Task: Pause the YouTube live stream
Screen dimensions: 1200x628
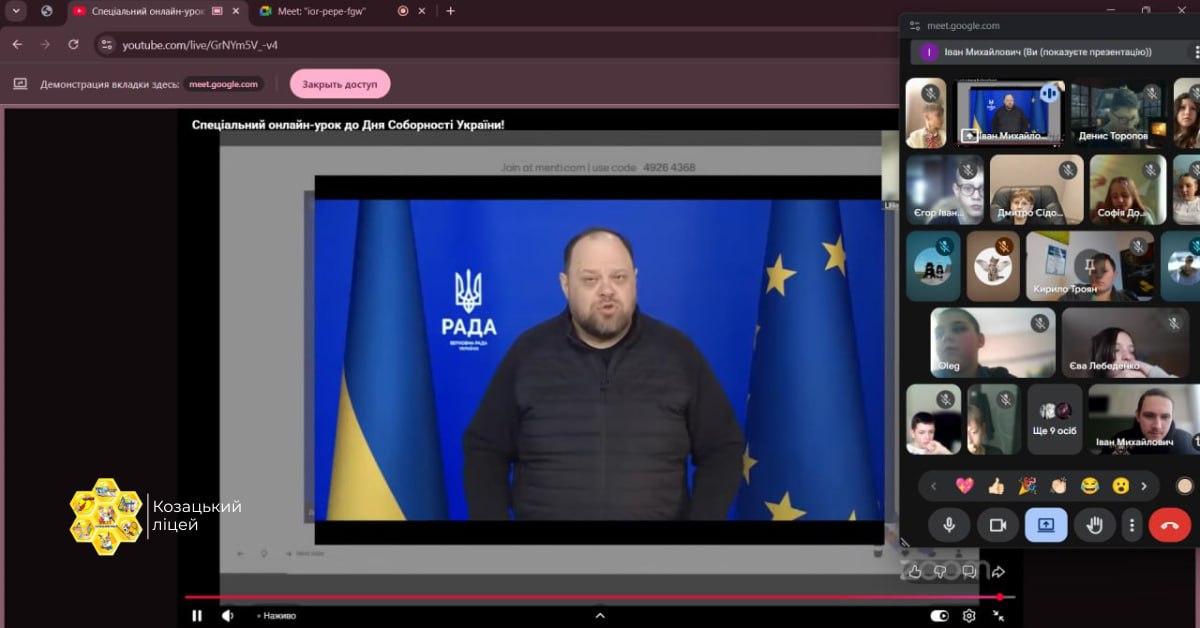Action: click(x=197, y=616)
